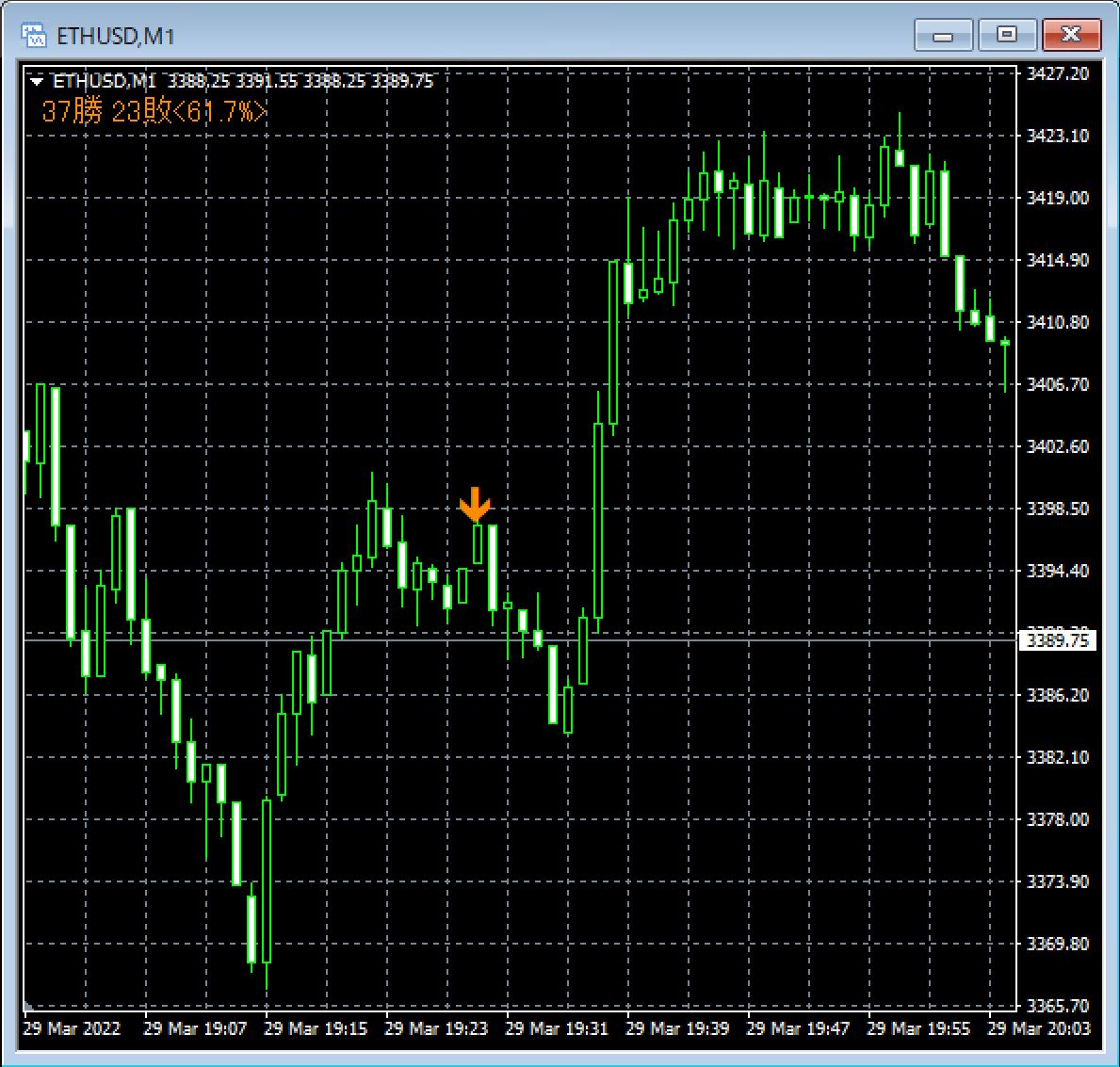Click the 3365.70 price scale label
This screenshot has height=1067, width=1120.
coord(1058,1006)
